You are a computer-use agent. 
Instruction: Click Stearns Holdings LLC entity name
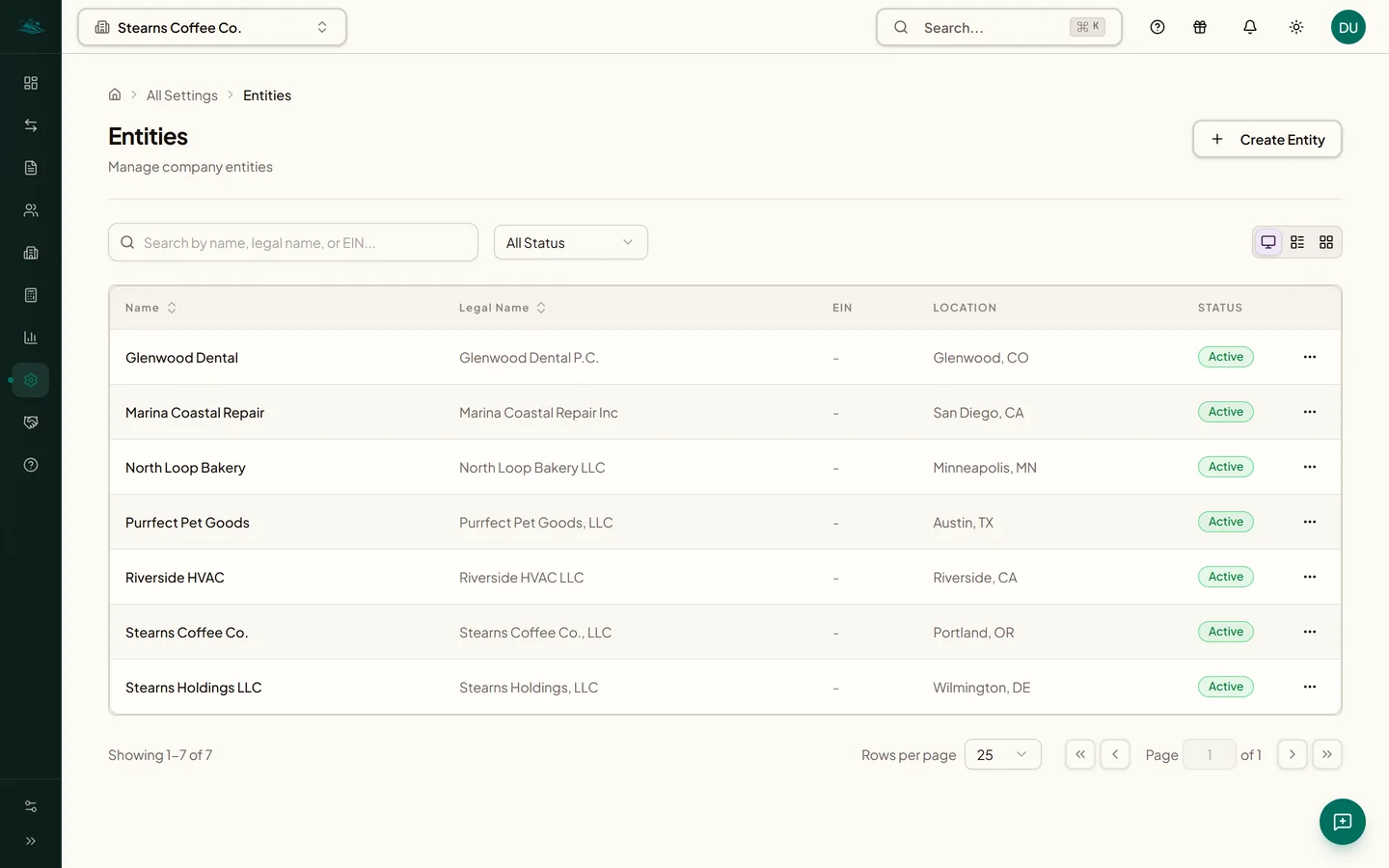click(194, 688)
